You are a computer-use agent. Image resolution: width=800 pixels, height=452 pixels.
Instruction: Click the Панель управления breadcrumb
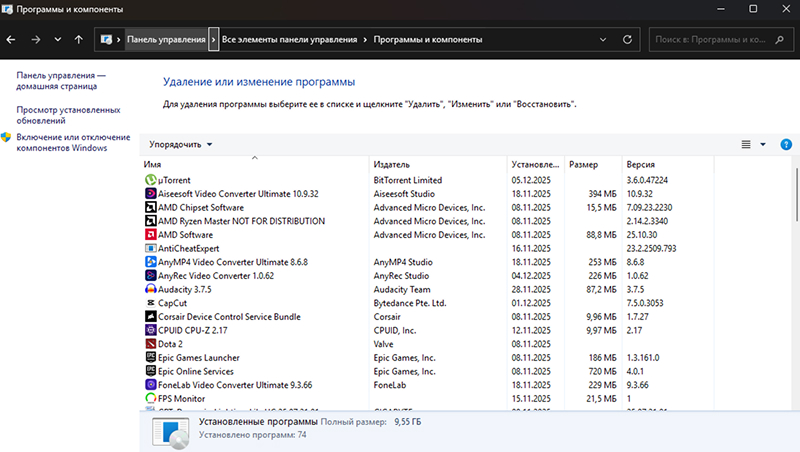tap(165, 40)
